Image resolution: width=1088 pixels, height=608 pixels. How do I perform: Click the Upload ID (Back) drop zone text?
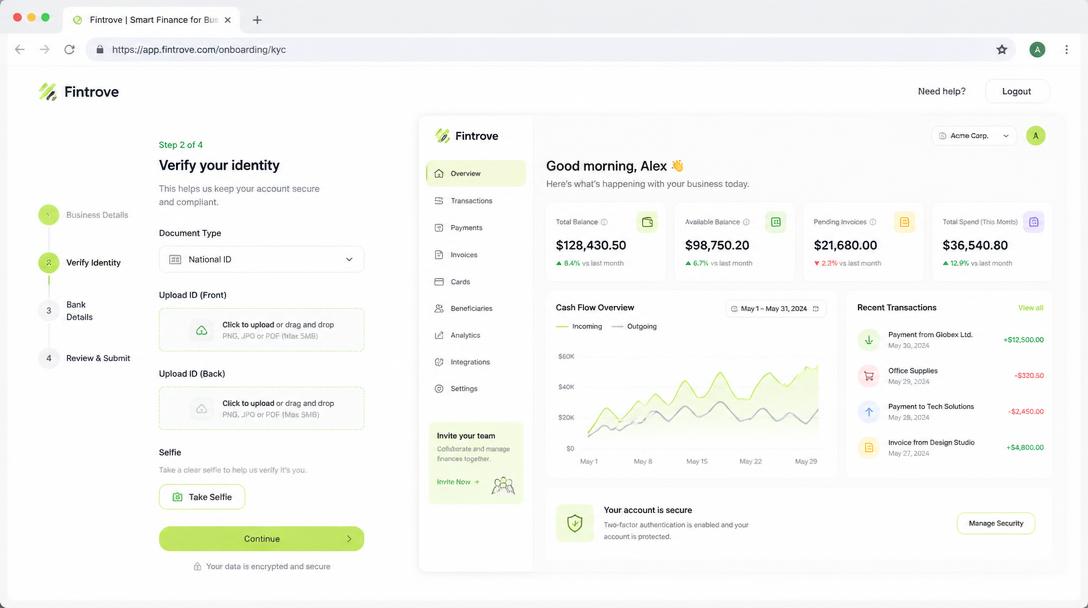[278, 408]
